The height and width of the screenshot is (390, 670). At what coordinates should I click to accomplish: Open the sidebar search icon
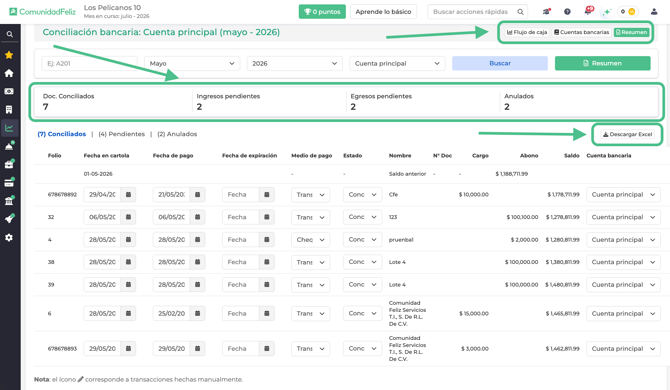pyautogui.click(x=9, y=34)
